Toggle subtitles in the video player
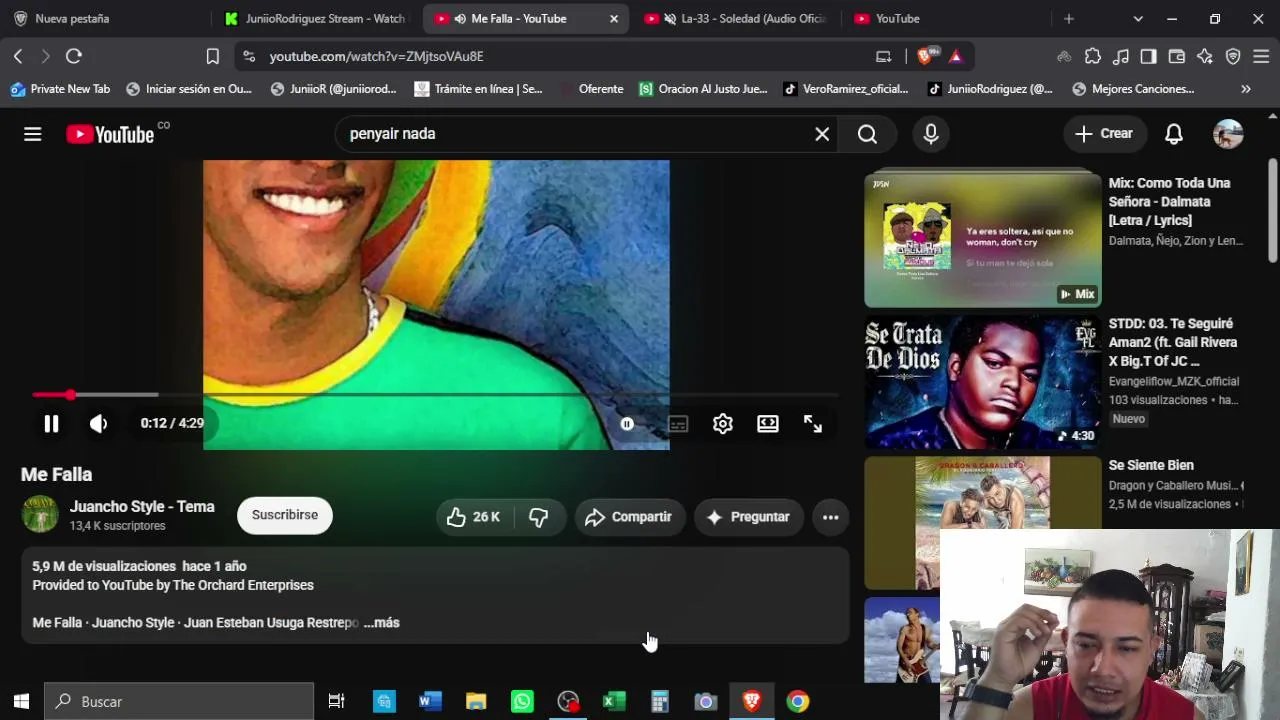Viewport: 1280px width, 720px height. [678, 424]
